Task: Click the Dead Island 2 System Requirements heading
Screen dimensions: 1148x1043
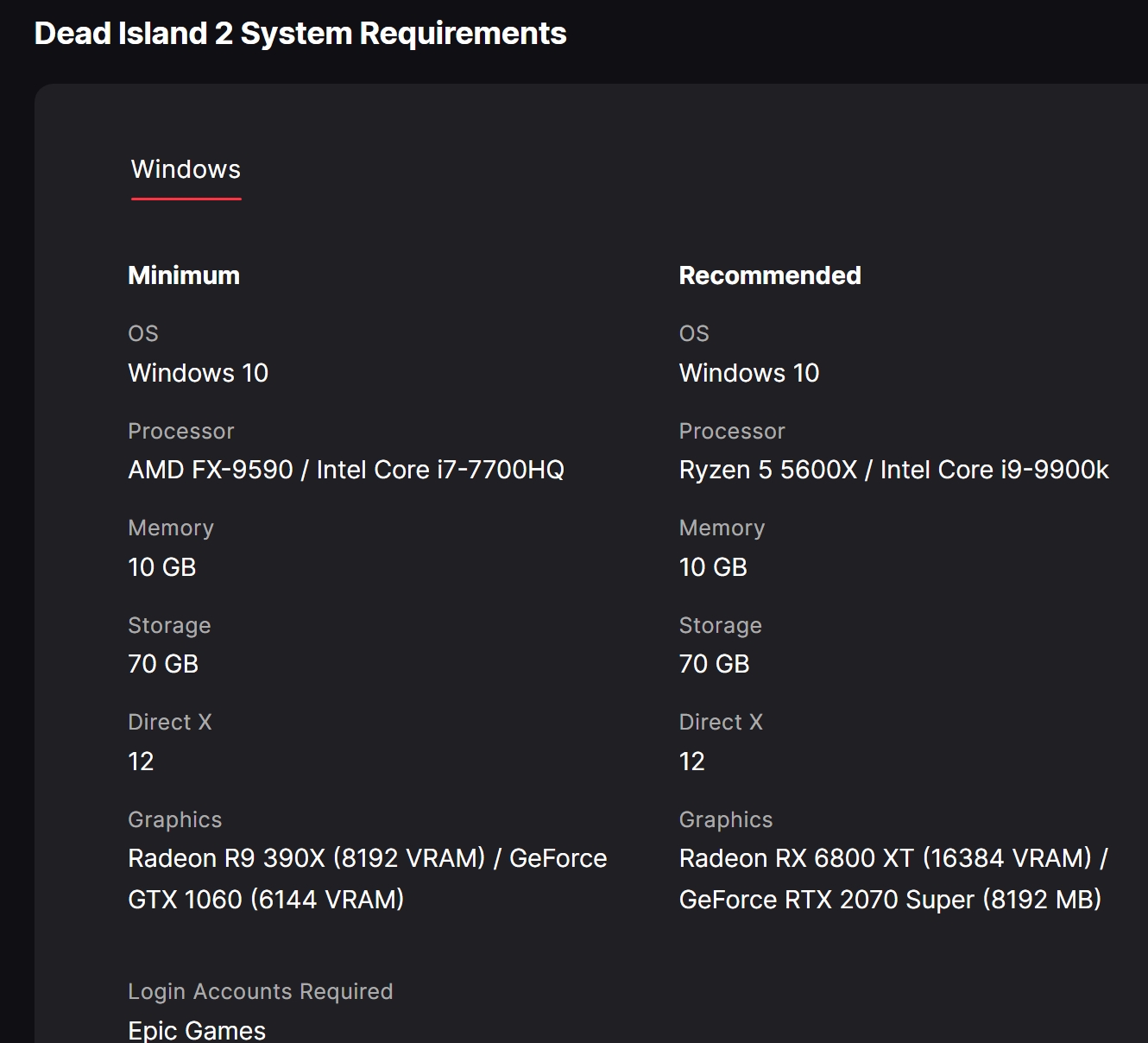Action: point(300,33)
